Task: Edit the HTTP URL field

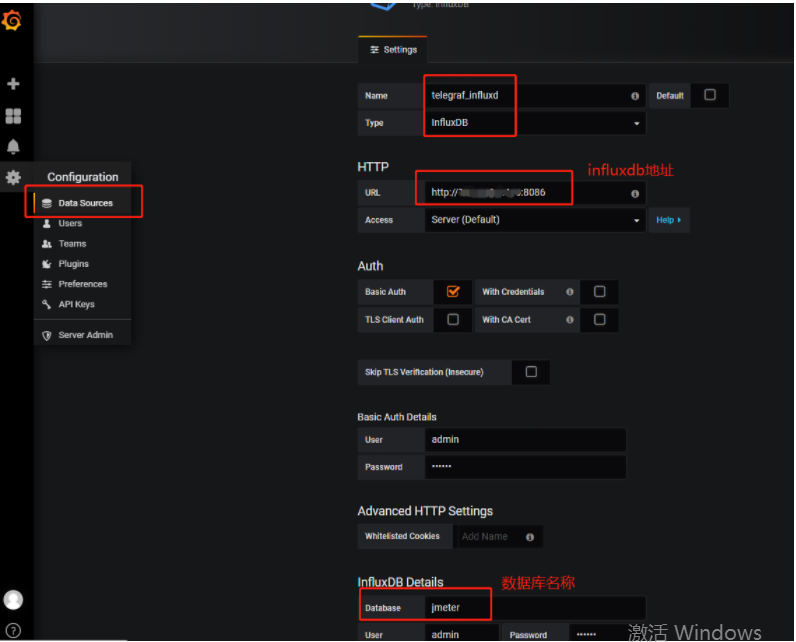Action: pyautogui.click(x=535, y=193)
